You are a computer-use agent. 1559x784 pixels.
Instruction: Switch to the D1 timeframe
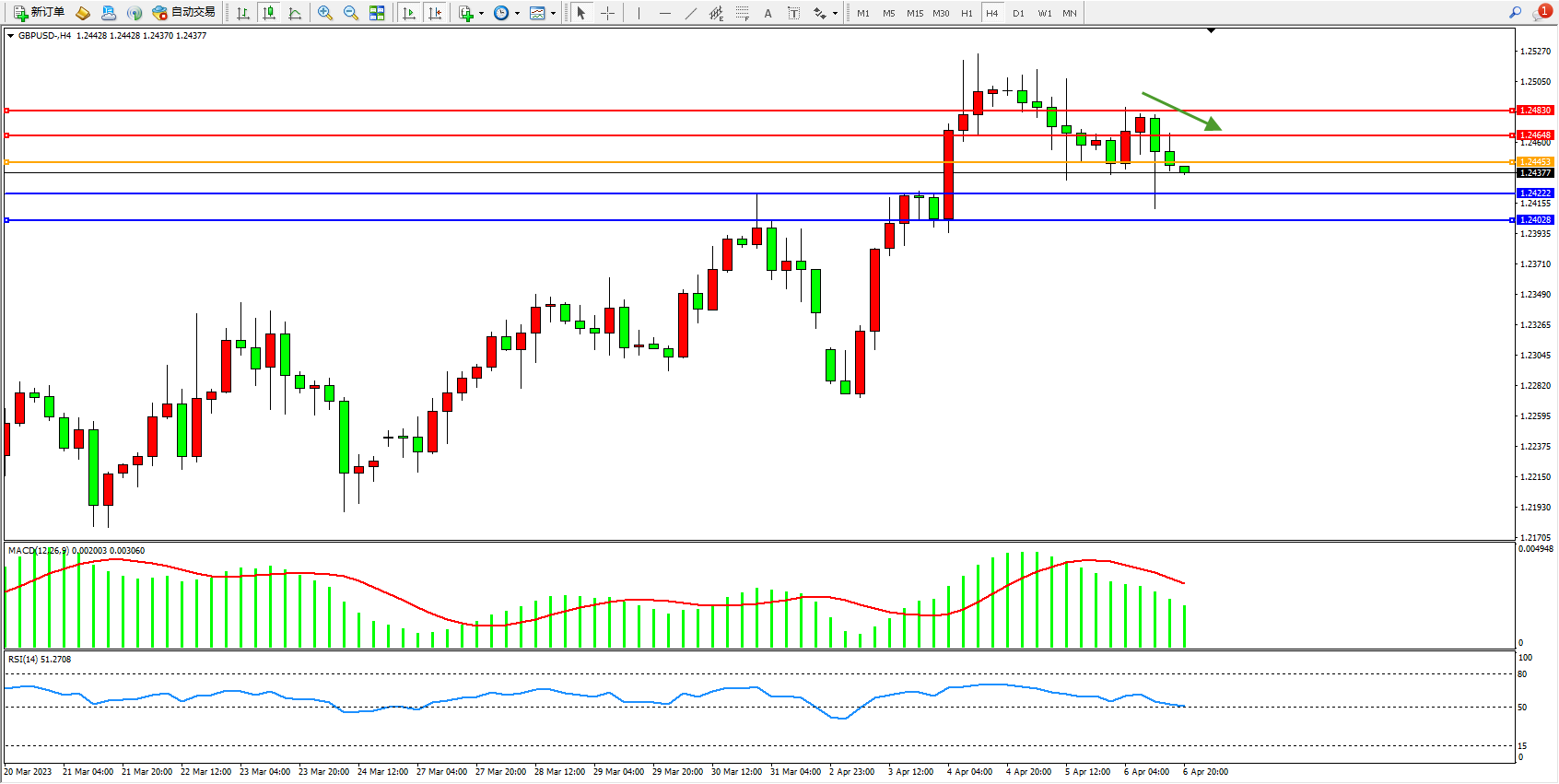tap(1018, 13)
